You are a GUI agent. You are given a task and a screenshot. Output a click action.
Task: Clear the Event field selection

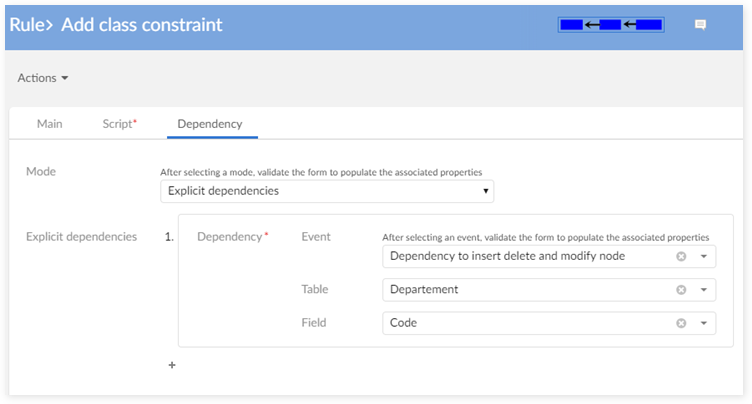point(681,257)
